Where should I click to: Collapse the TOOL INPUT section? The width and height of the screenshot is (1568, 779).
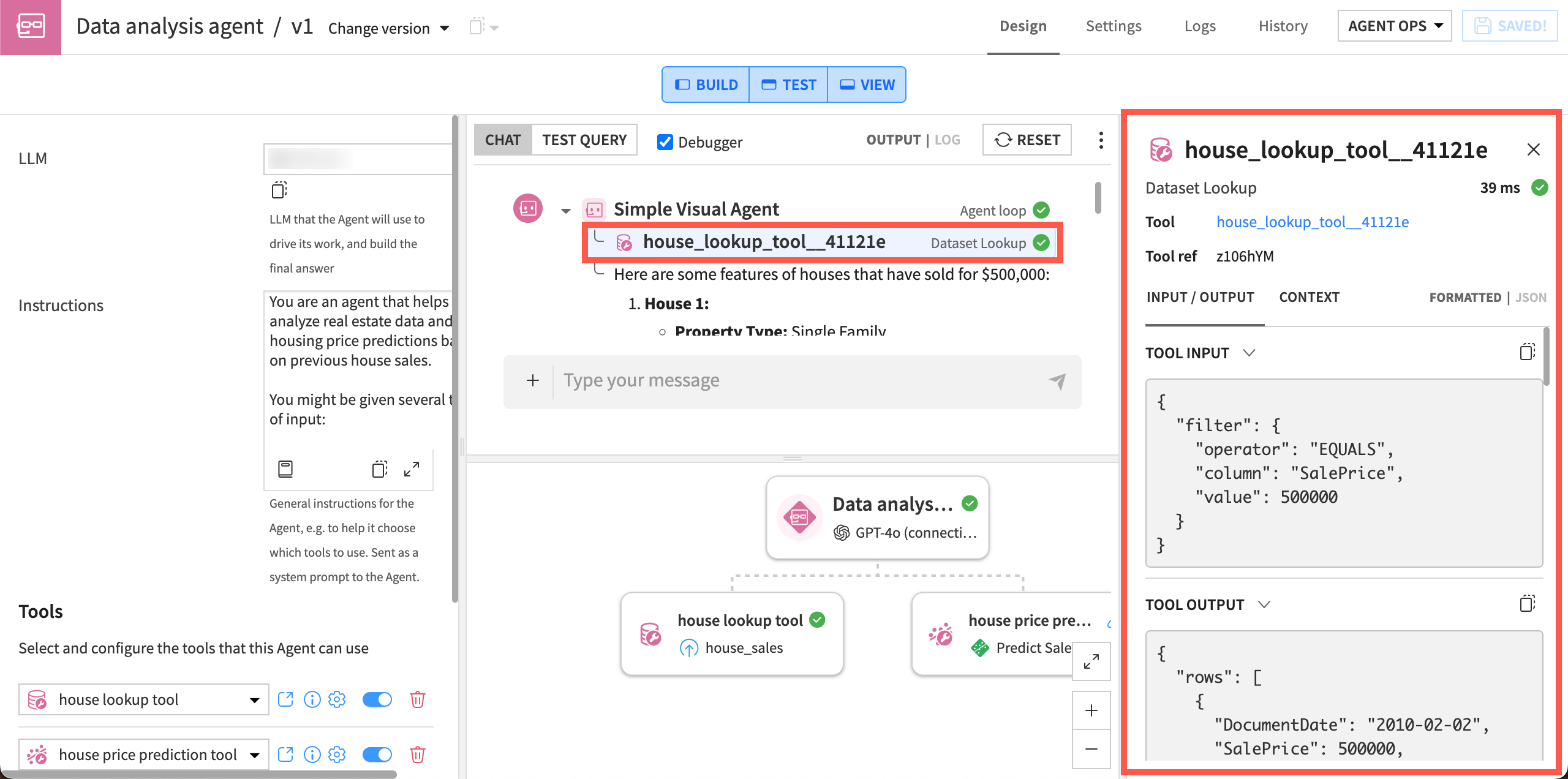pyautogui.click(x=1249, y=353)
